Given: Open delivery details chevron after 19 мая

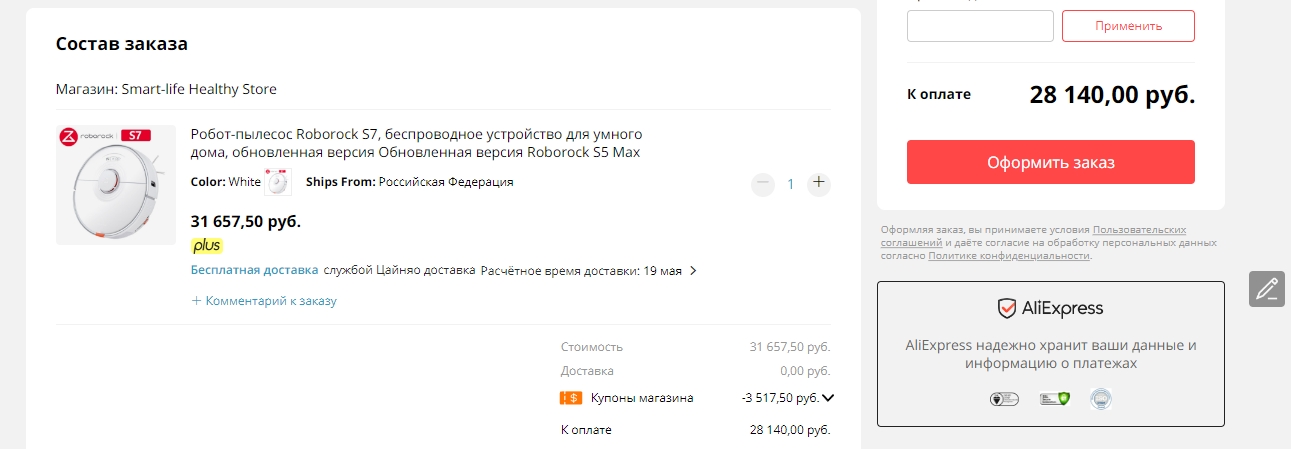Looking at the screenshot, I should point(693,270).
